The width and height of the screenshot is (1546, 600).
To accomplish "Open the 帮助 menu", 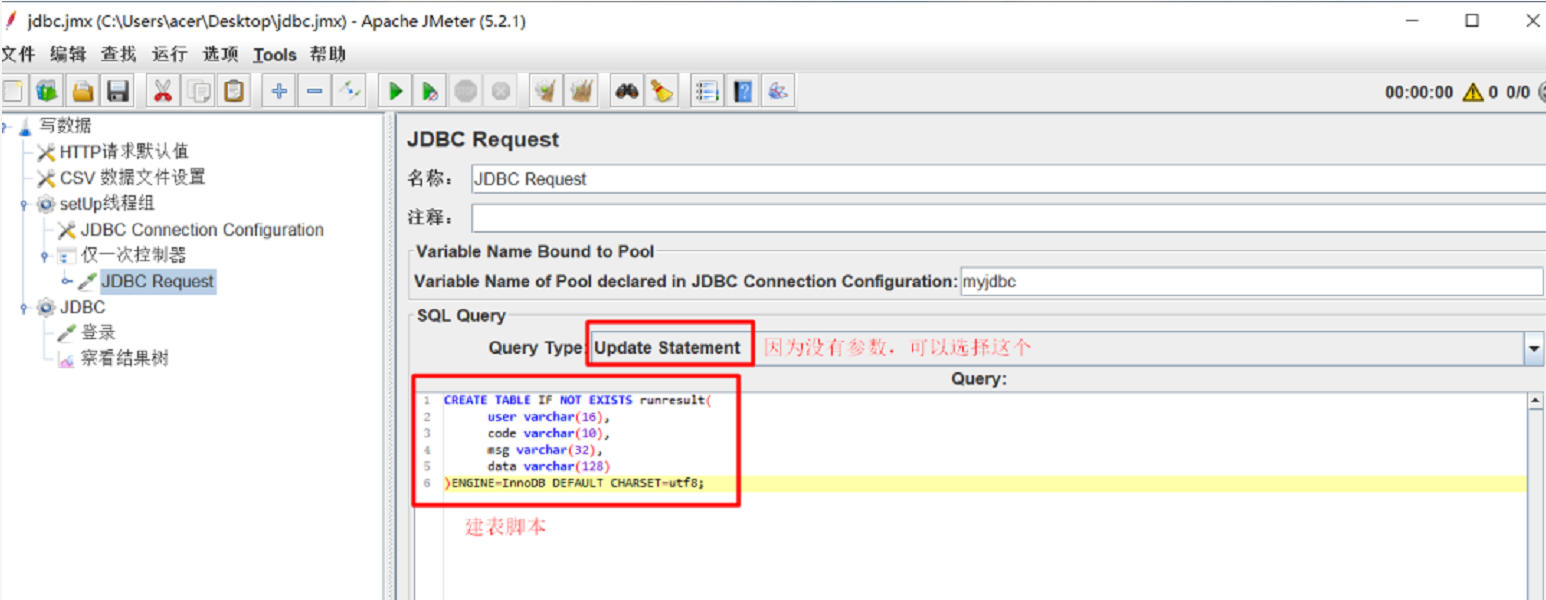I will [x=327, y=54].
